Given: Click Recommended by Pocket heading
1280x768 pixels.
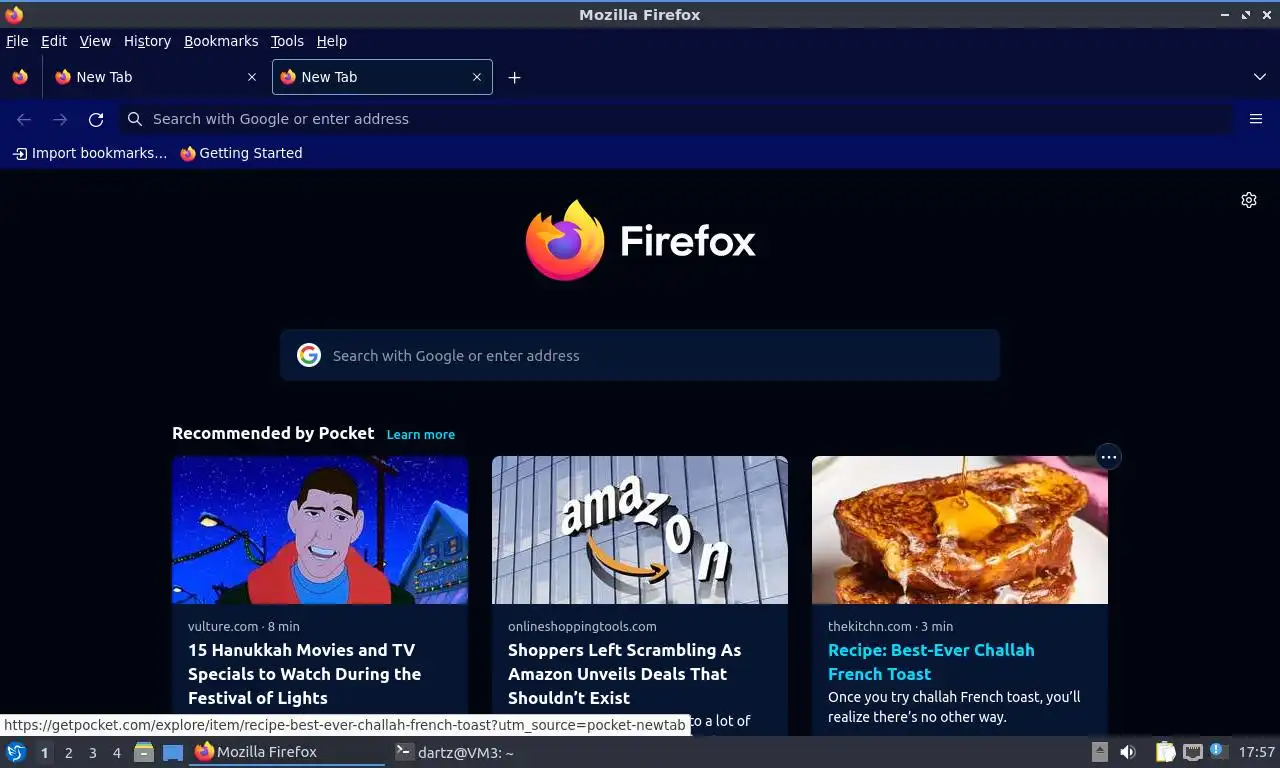Looking at the screenshot, I should pos(273,433).
